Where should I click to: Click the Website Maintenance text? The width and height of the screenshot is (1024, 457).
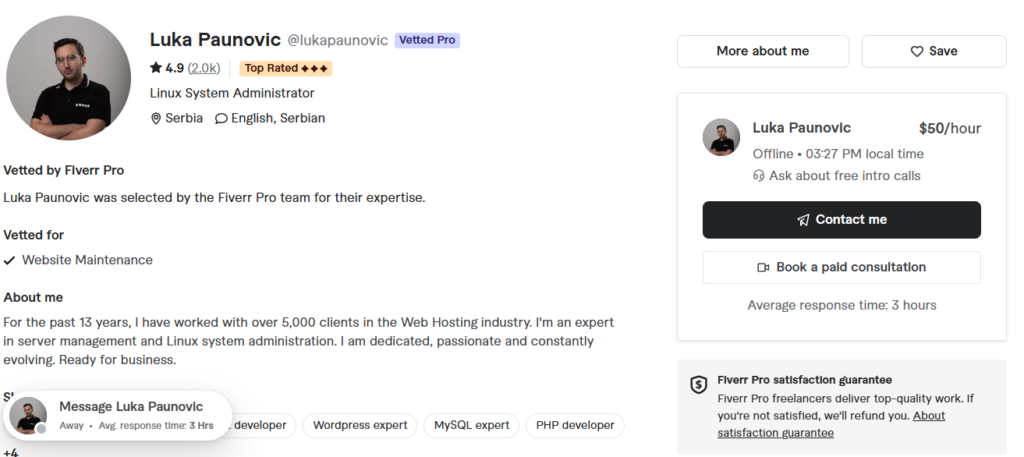[x=87, y=260]
